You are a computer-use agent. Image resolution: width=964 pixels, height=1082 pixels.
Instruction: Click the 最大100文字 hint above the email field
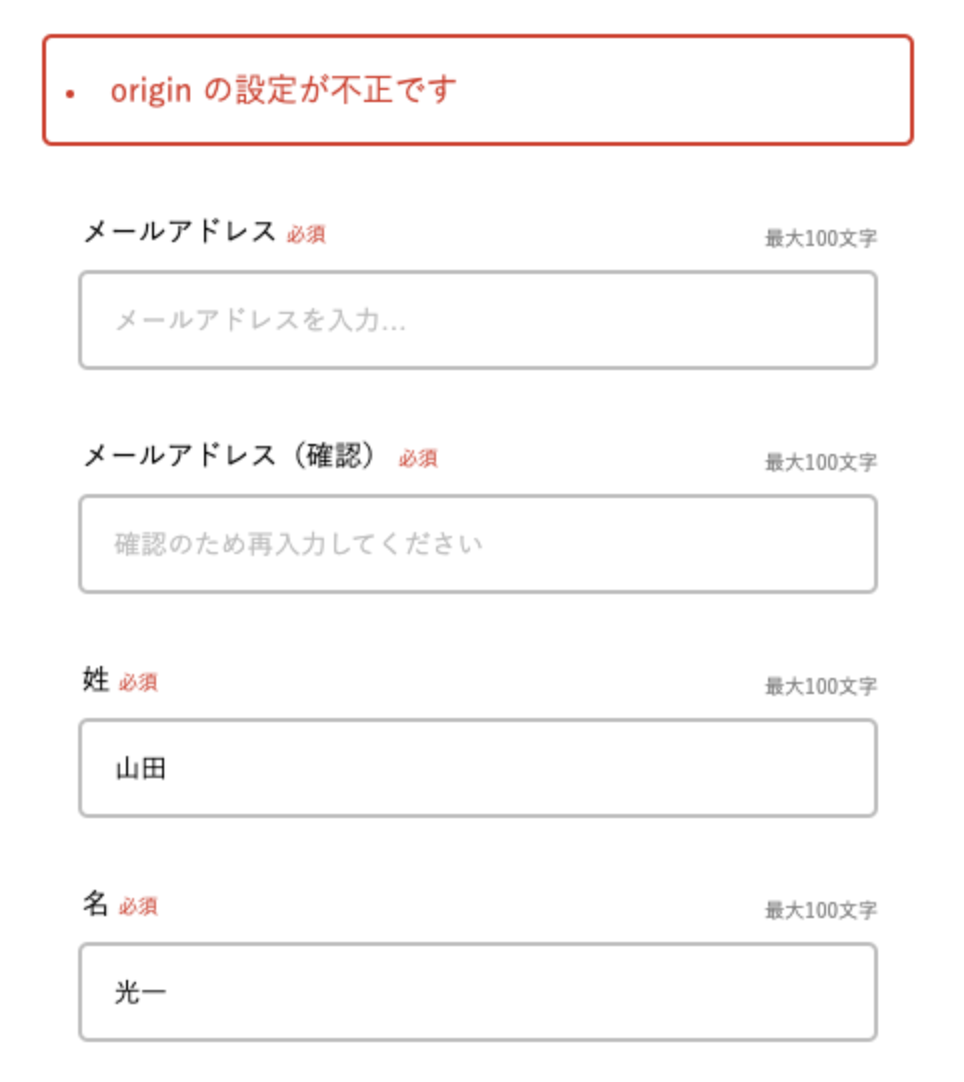pyautogui.click(x=820, y=238)
